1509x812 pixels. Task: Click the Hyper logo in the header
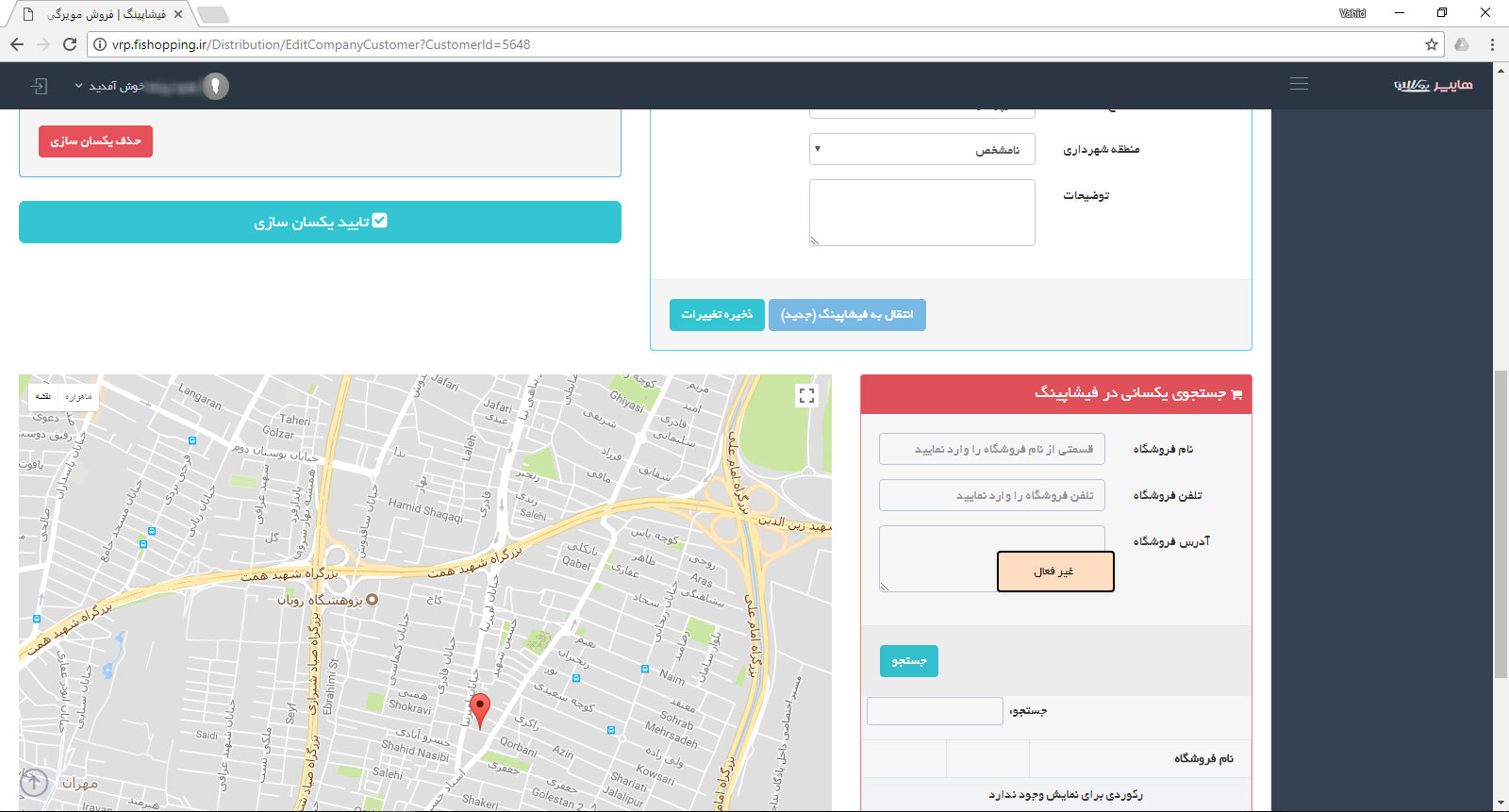tap(1433, 85)
